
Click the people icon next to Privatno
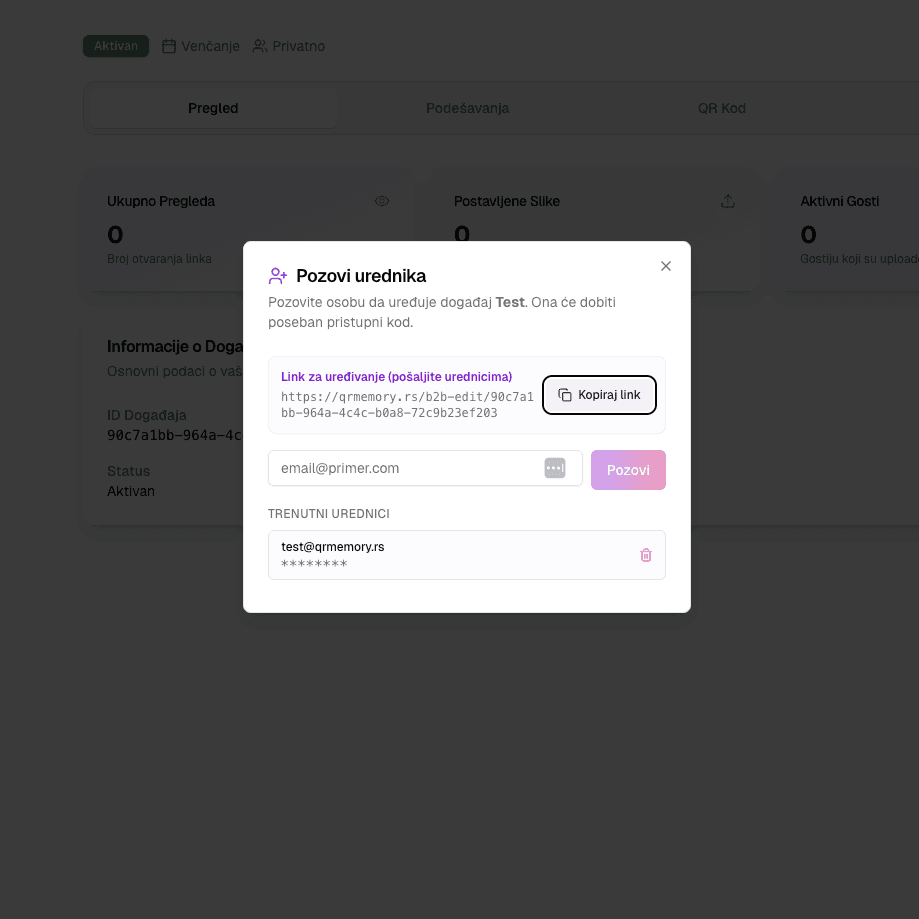point(260,46)
